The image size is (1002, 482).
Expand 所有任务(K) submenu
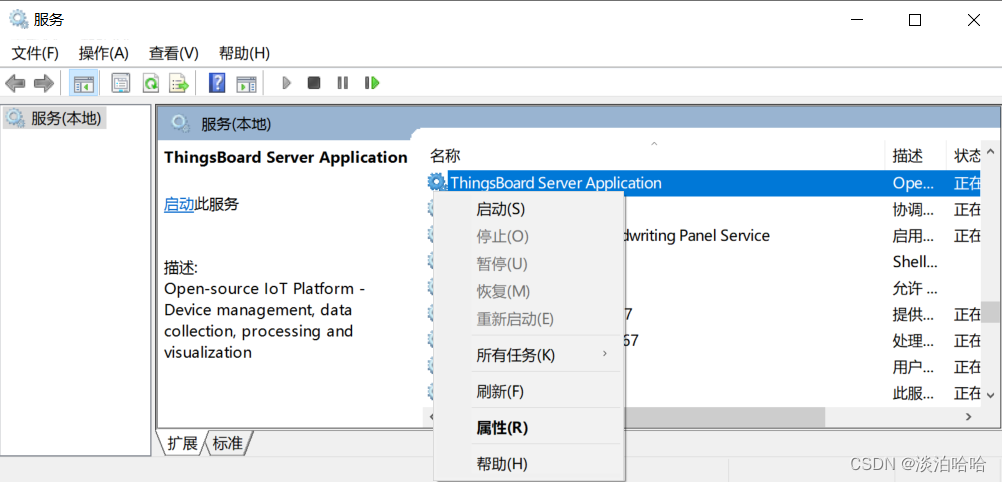[x=528, y=355]
